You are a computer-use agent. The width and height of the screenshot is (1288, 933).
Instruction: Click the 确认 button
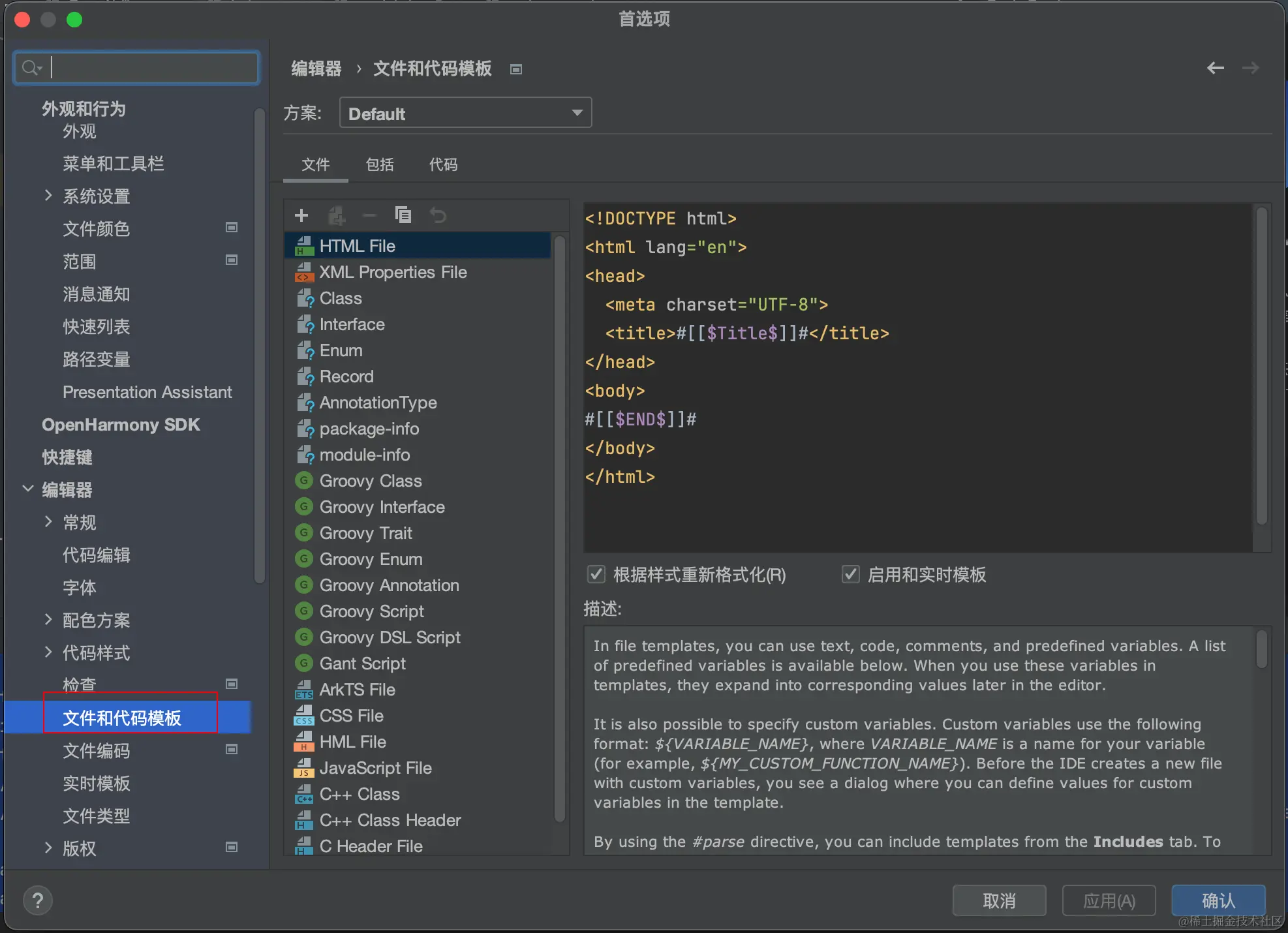tap(1218, 901)
